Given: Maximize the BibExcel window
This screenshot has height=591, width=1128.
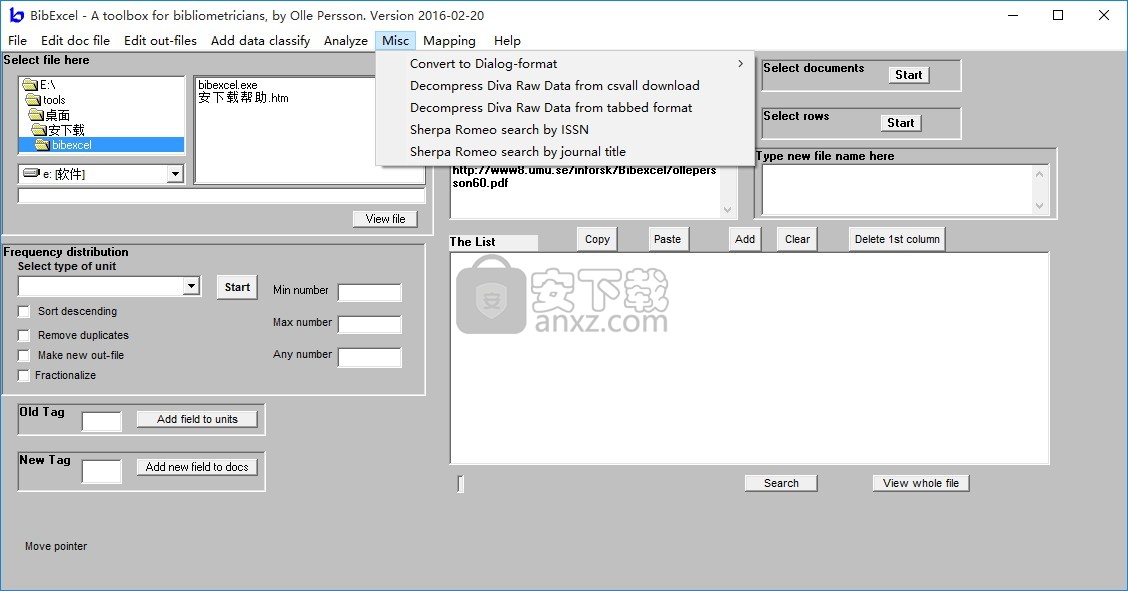Looking at the screenshot, I should (1058, 15).
